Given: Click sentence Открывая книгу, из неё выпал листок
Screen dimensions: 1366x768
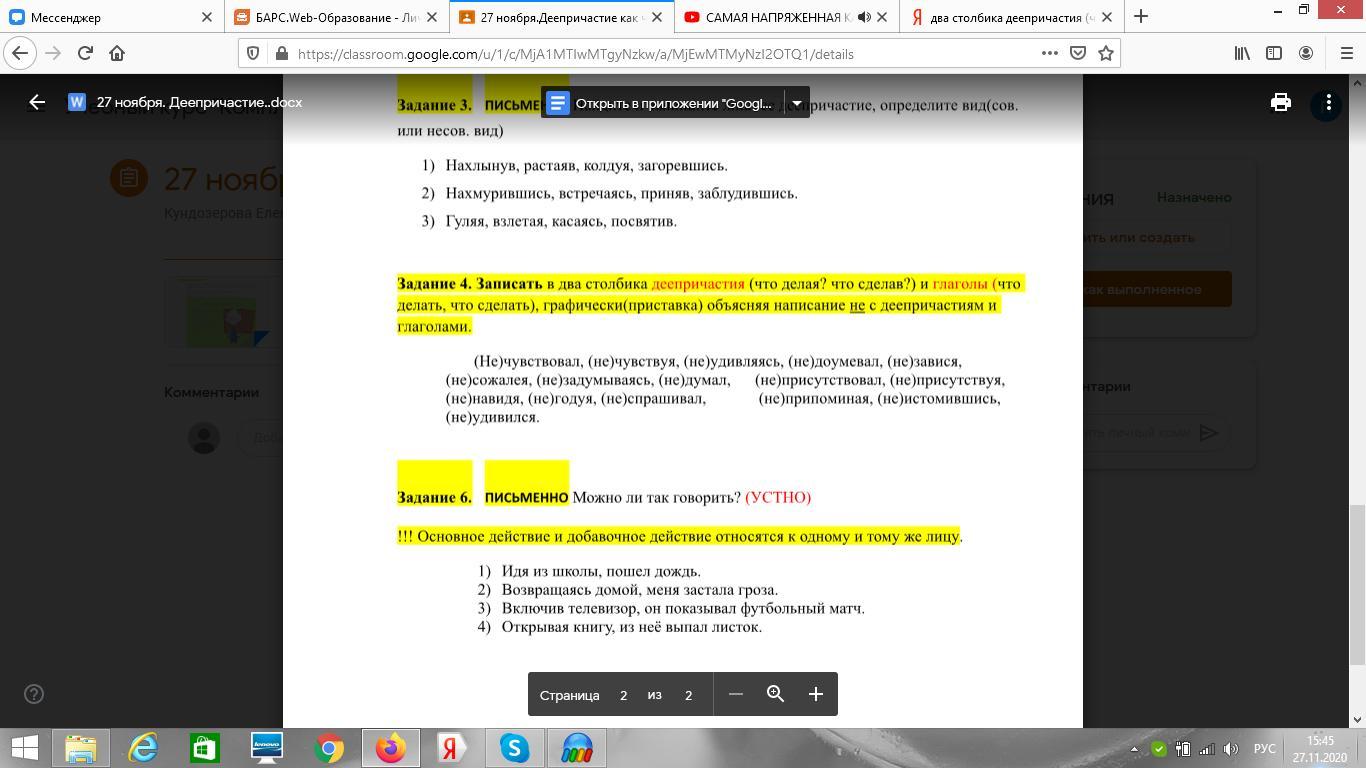Looking at the screenshot, I should click(x=632, y=627).
